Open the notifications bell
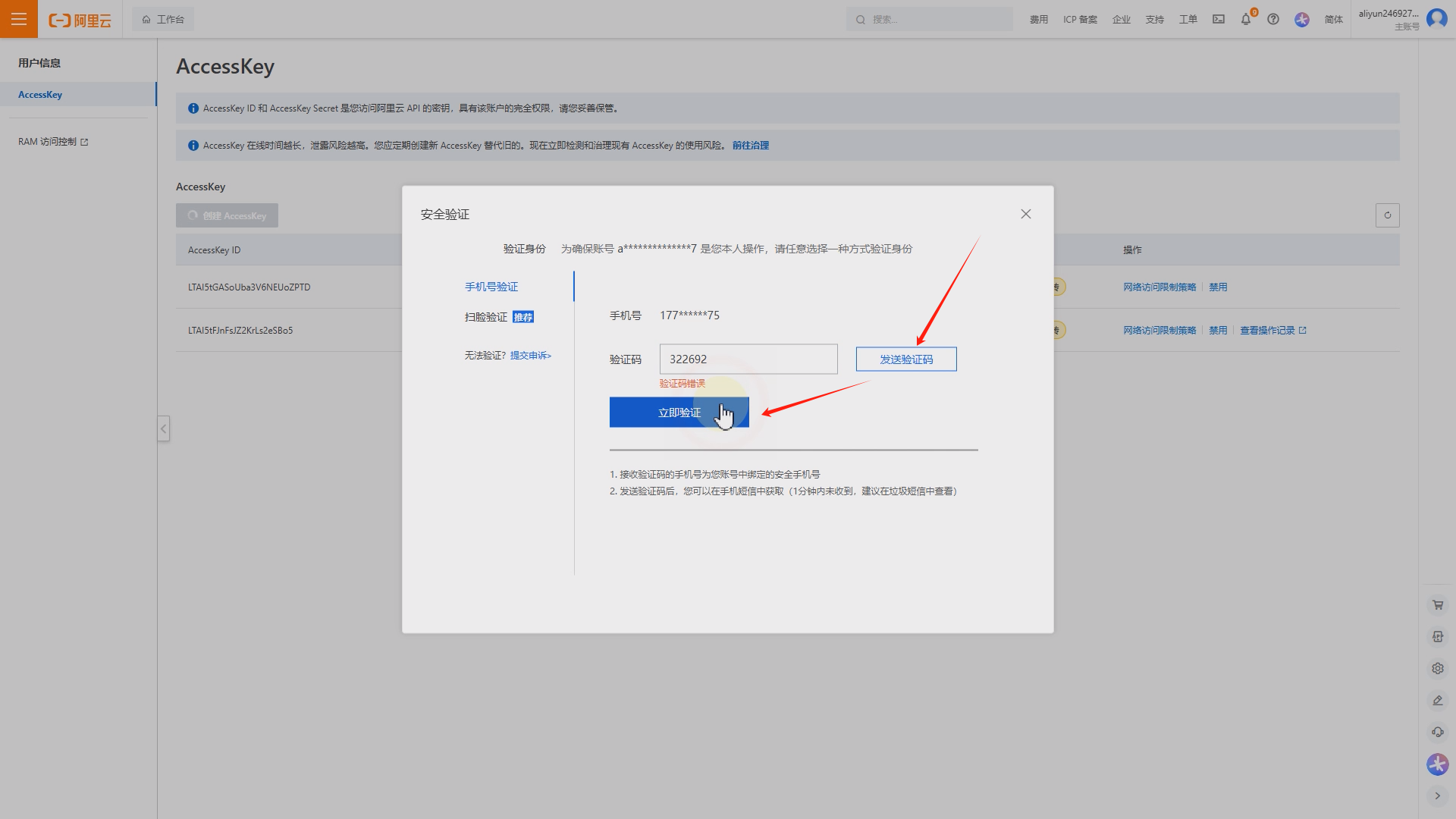 [1245, 20]
